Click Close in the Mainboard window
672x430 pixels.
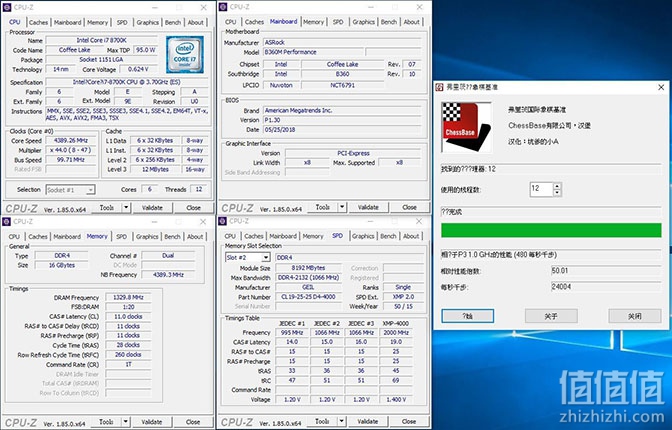point(409,207)
